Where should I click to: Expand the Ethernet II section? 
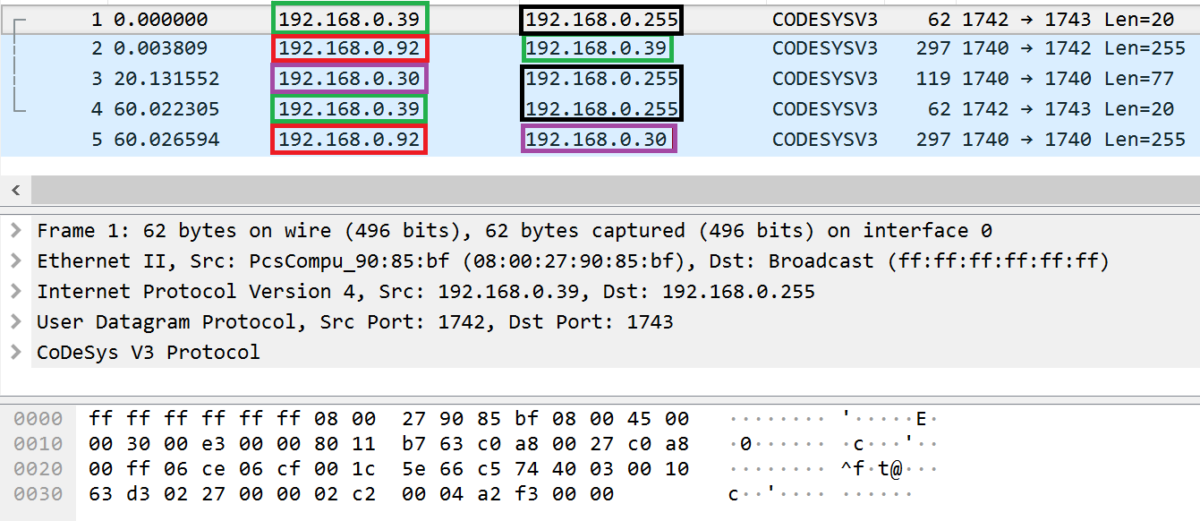[16, 262]
